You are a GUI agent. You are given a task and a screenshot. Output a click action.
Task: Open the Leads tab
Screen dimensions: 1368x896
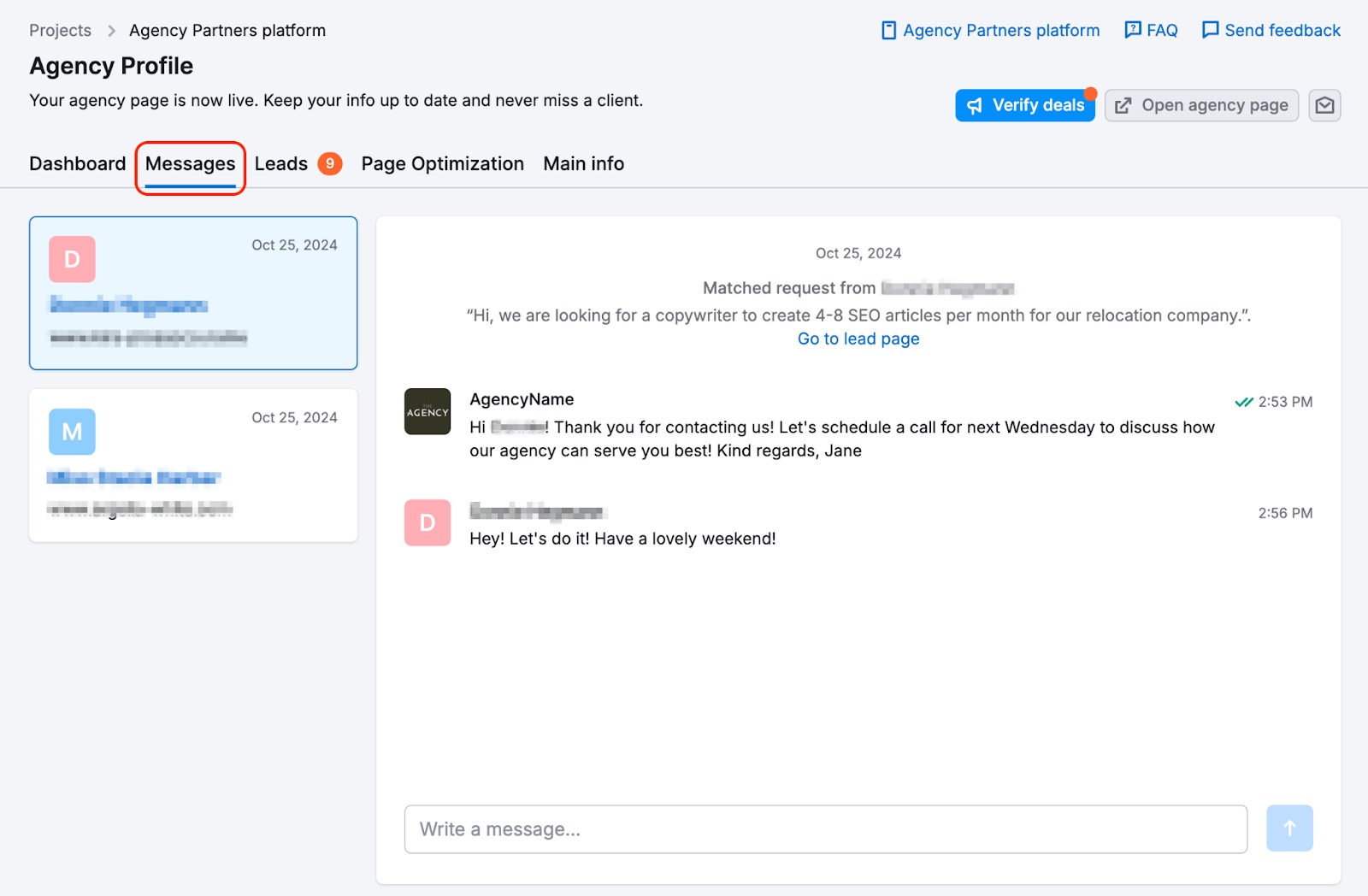[282, 163]
